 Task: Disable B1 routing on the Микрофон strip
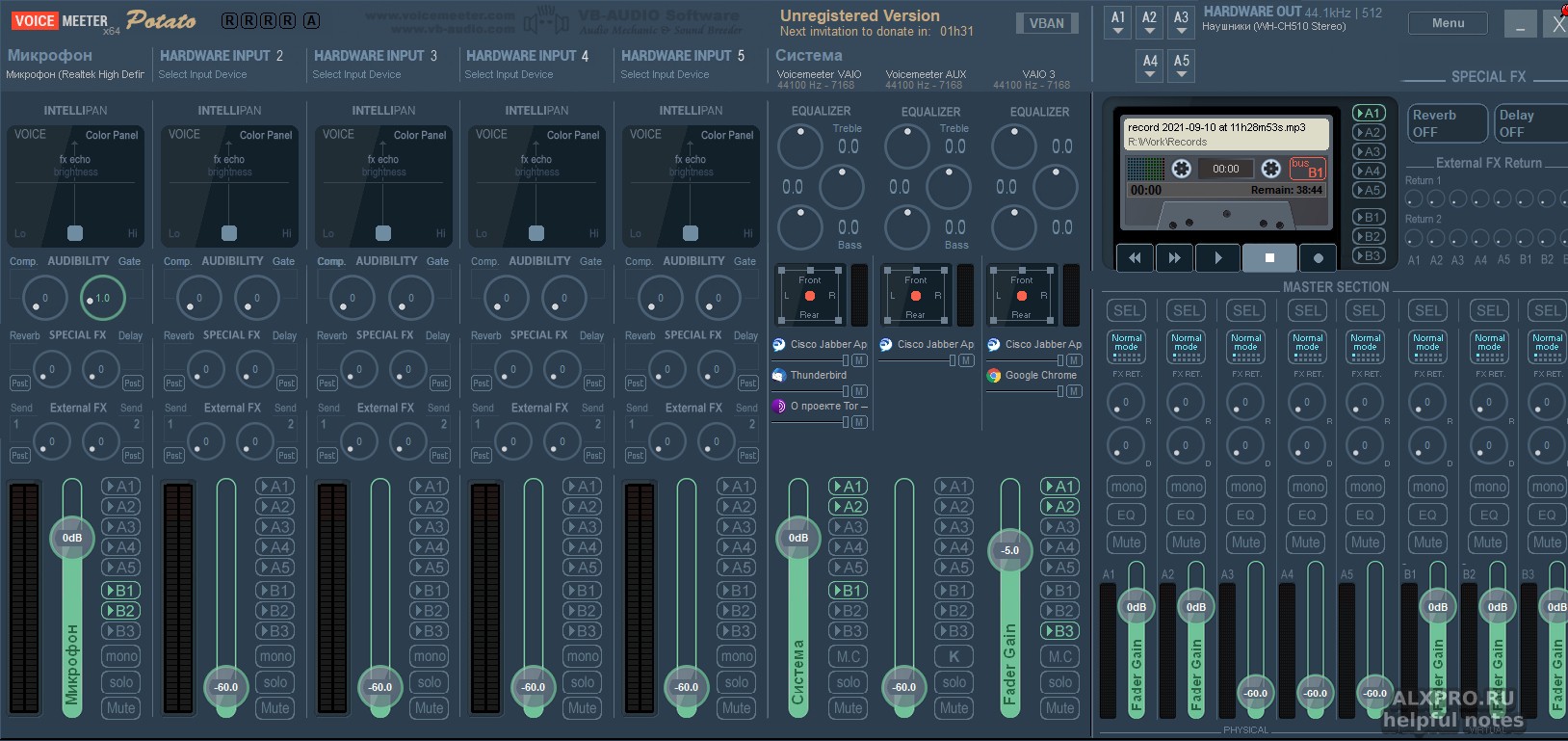click(x=121, y=590)
